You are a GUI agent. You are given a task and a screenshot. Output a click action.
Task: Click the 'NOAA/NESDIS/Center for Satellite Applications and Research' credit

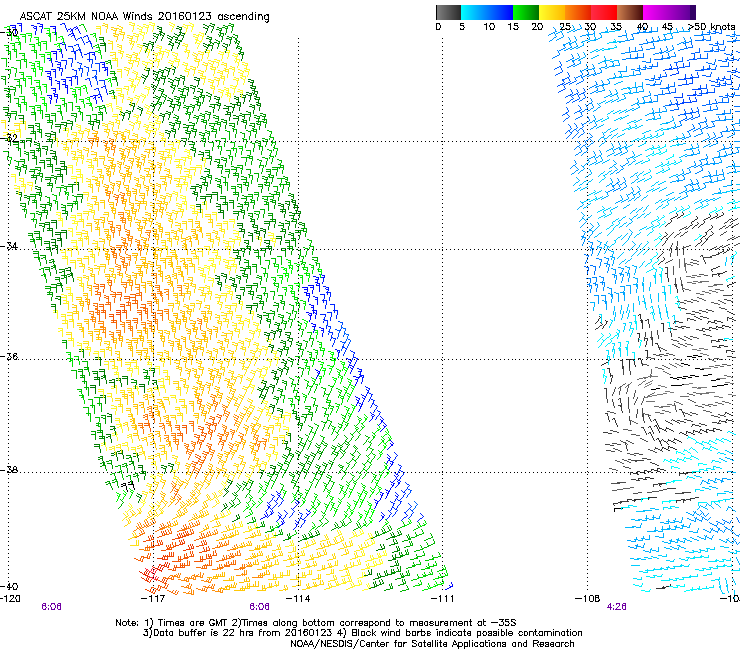[432, 644]
